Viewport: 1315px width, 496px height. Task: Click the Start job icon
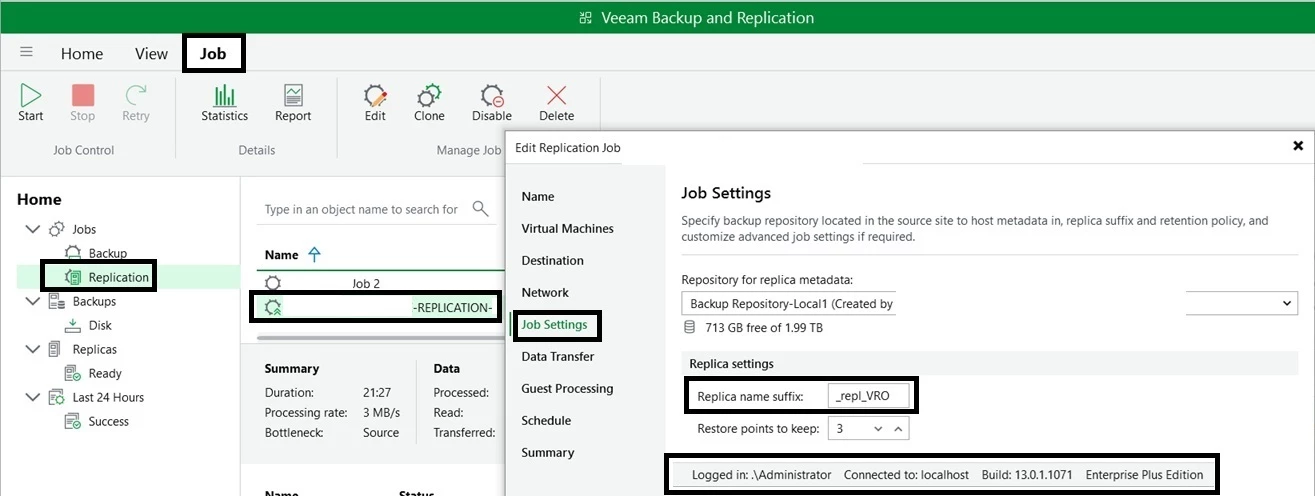point(31,96)
